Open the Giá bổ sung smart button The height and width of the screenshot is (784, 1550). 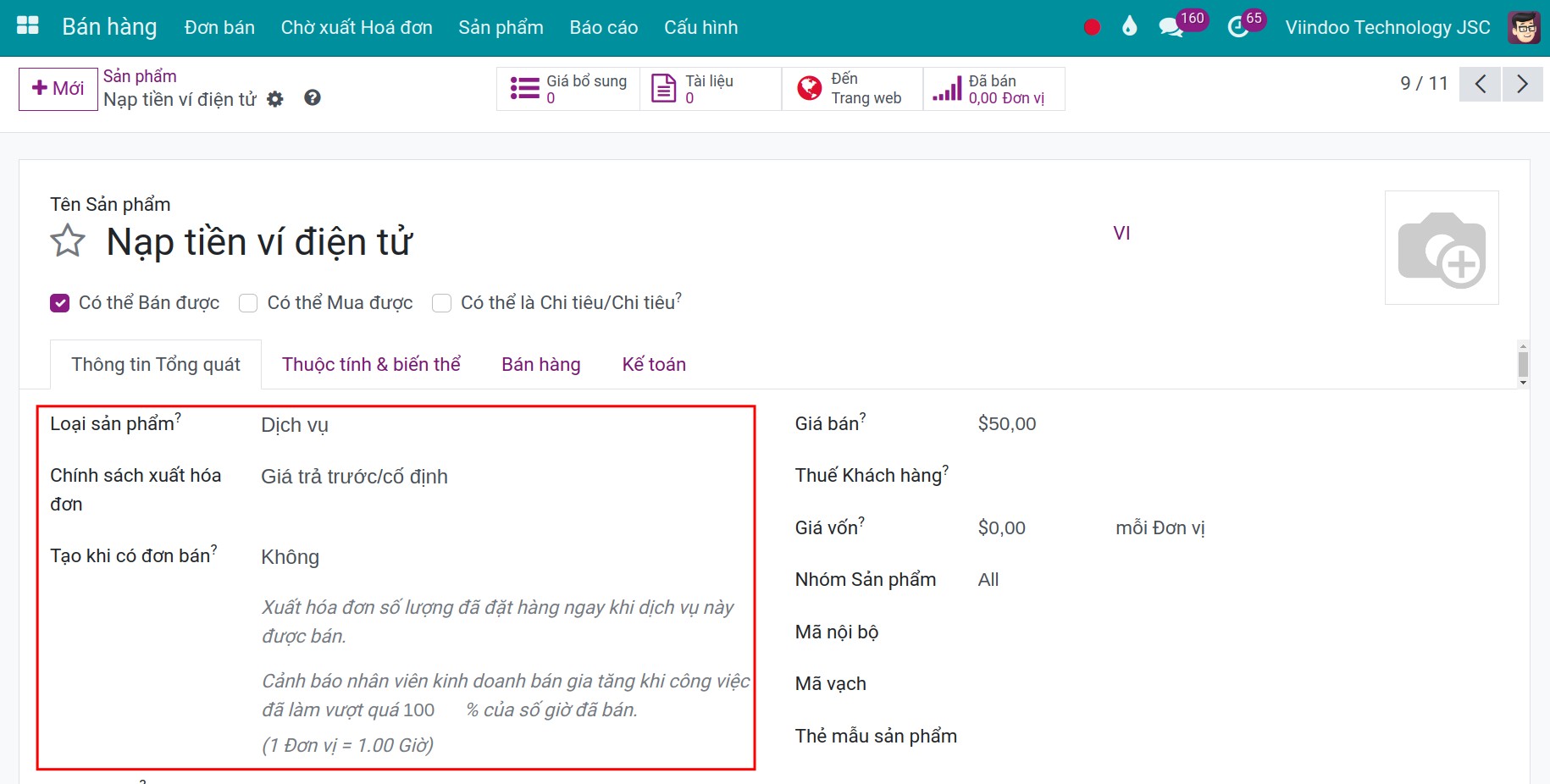click(567, 88)
